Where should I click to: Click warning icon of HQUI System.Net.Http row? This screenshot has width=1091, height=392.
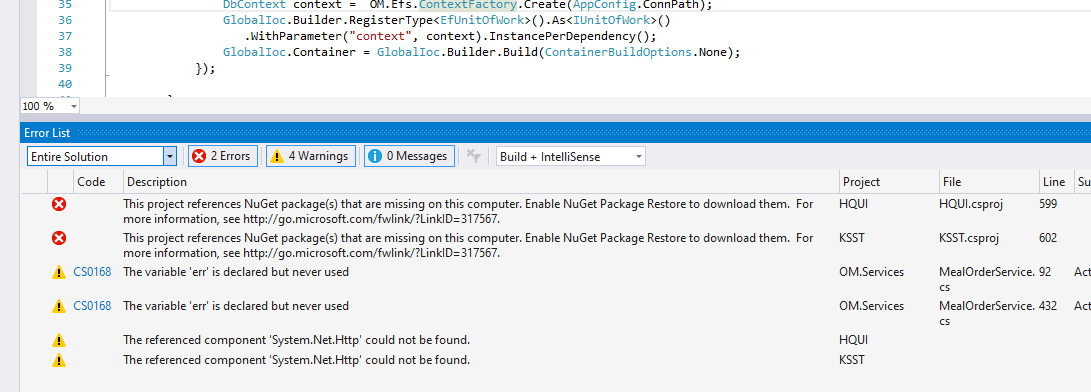pos(59,340)
